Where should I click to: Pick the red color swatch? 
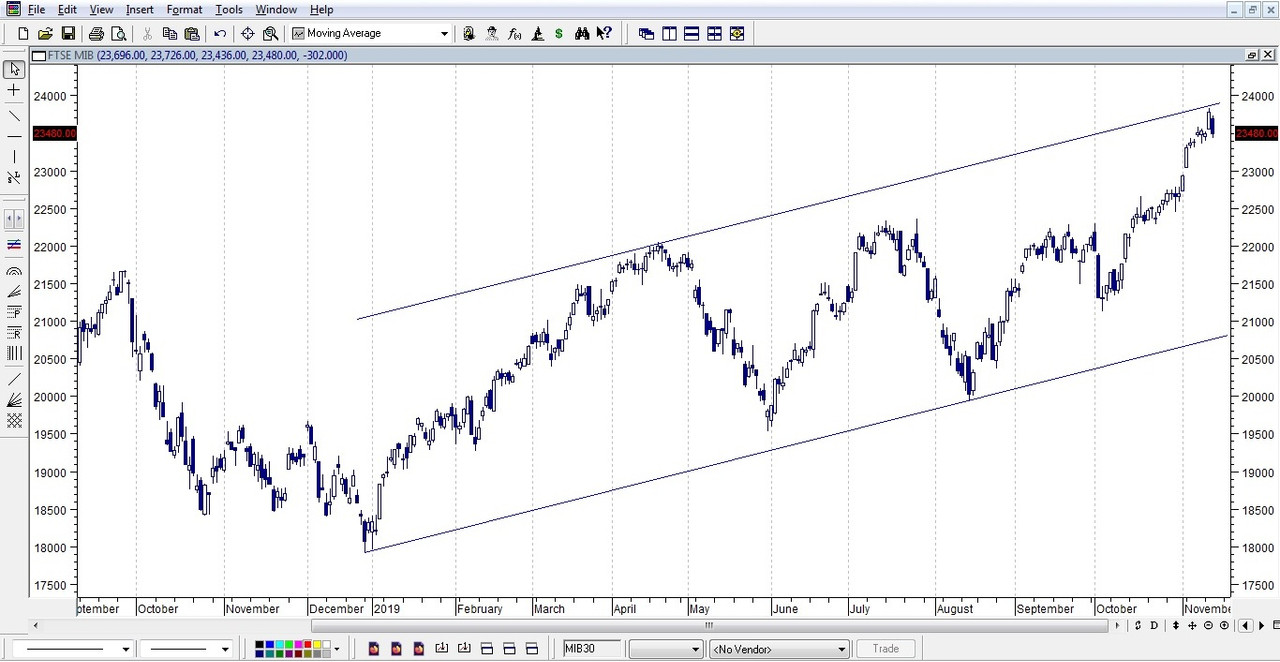(x=306, y=645)
